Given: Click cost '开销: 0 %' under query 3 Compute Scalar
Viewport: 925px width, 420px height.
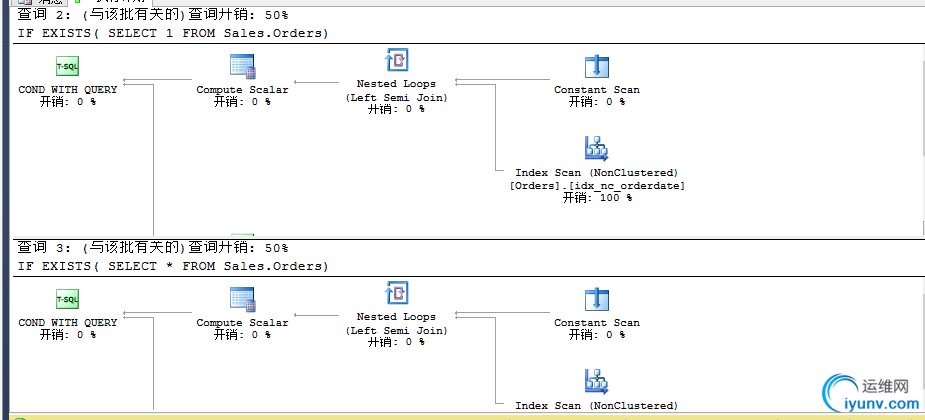Looking at the screenshot, I should coord(242,334).
